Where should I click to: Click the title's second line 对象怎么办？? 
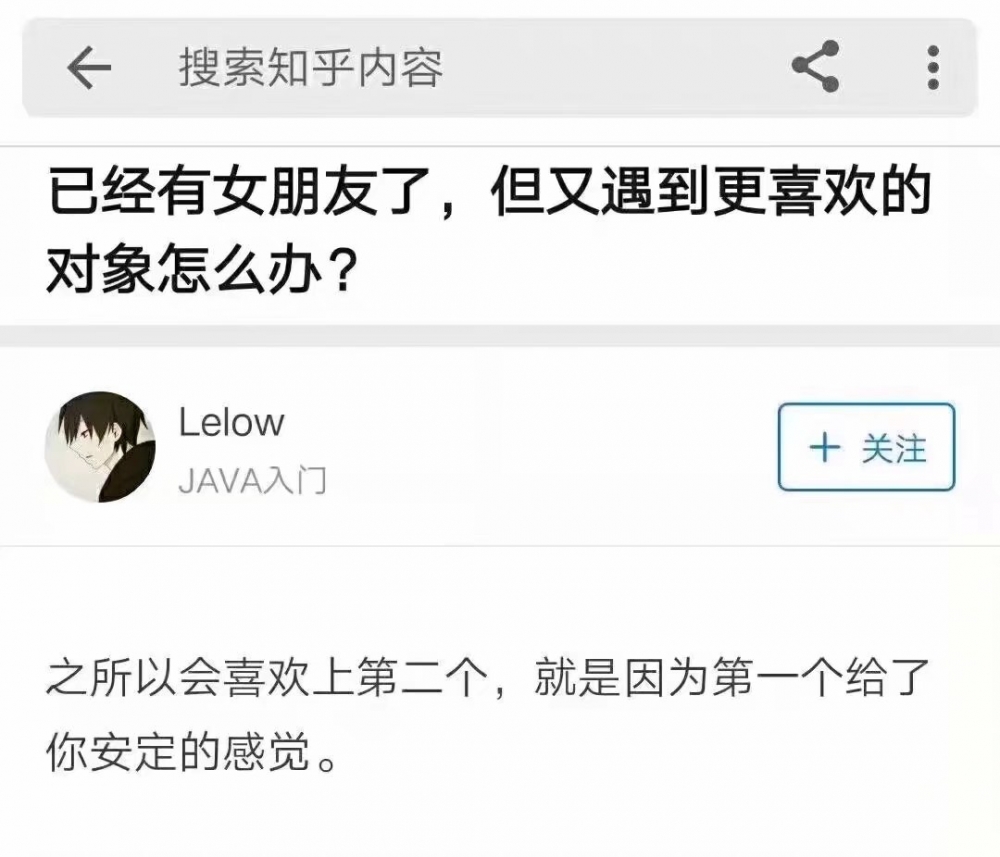tap(201, 270)
